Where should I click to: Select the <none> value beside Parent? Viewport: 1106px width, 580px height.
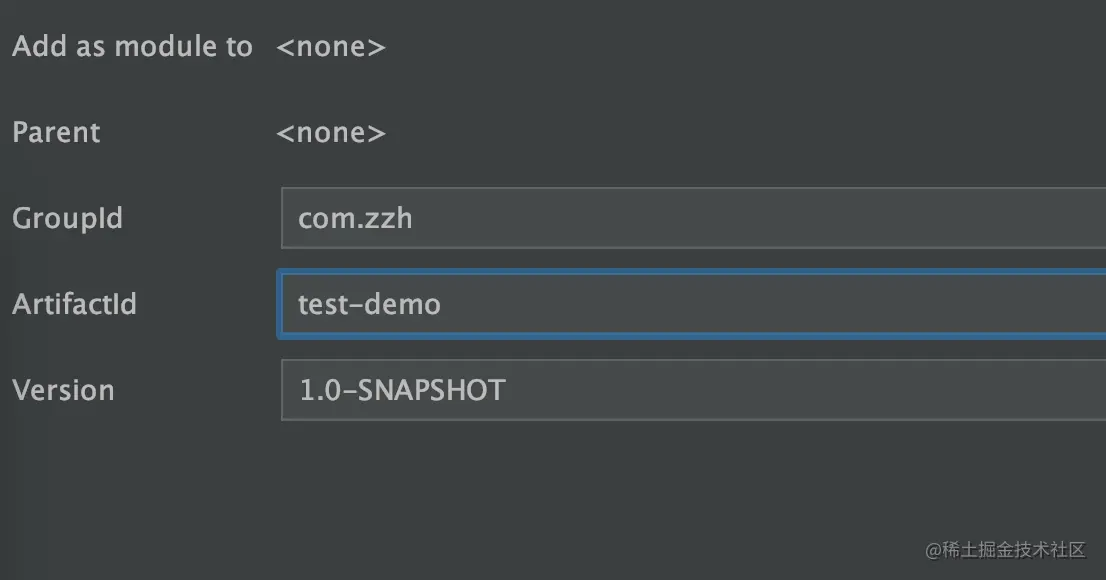click(331, 133)
